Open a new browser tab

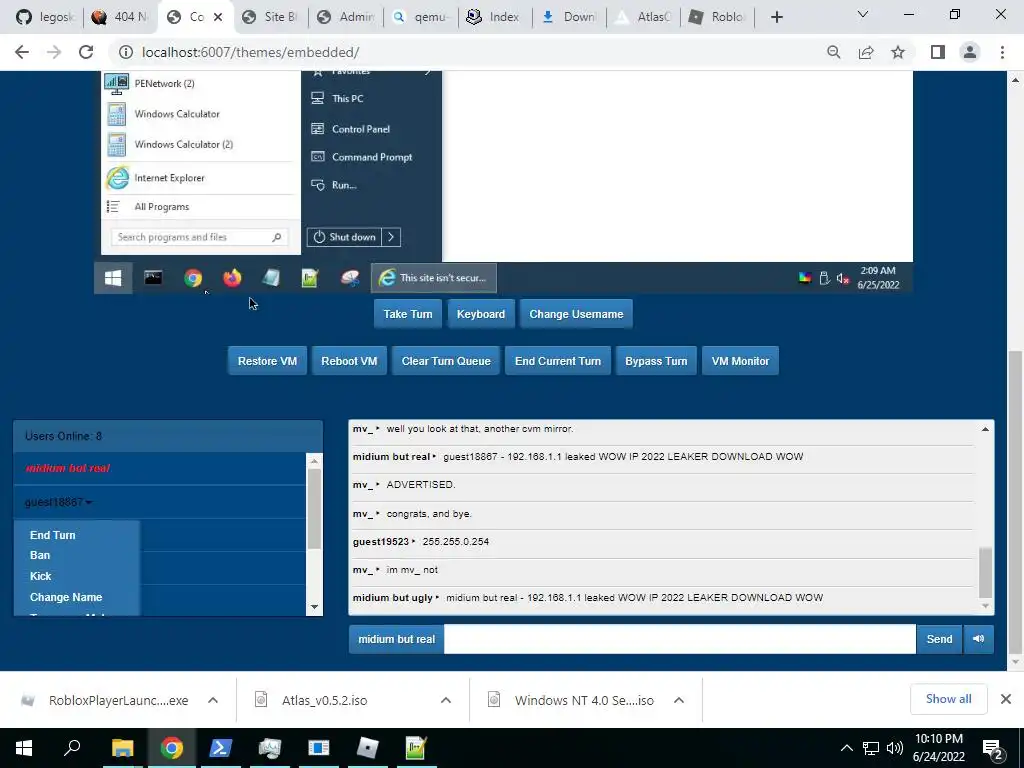point(776,17)
